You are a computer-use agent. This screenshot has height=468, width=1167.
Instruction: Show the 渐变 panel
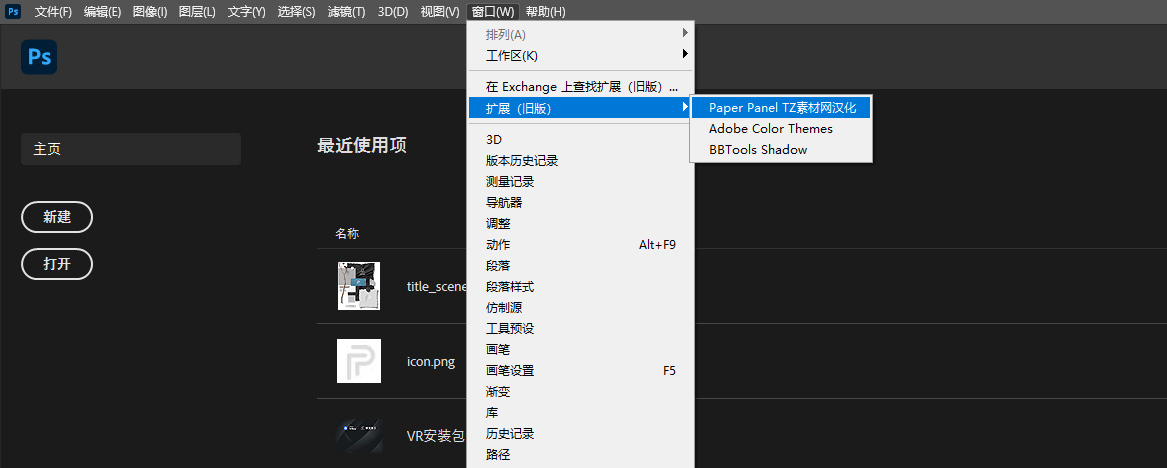(581, 391)
